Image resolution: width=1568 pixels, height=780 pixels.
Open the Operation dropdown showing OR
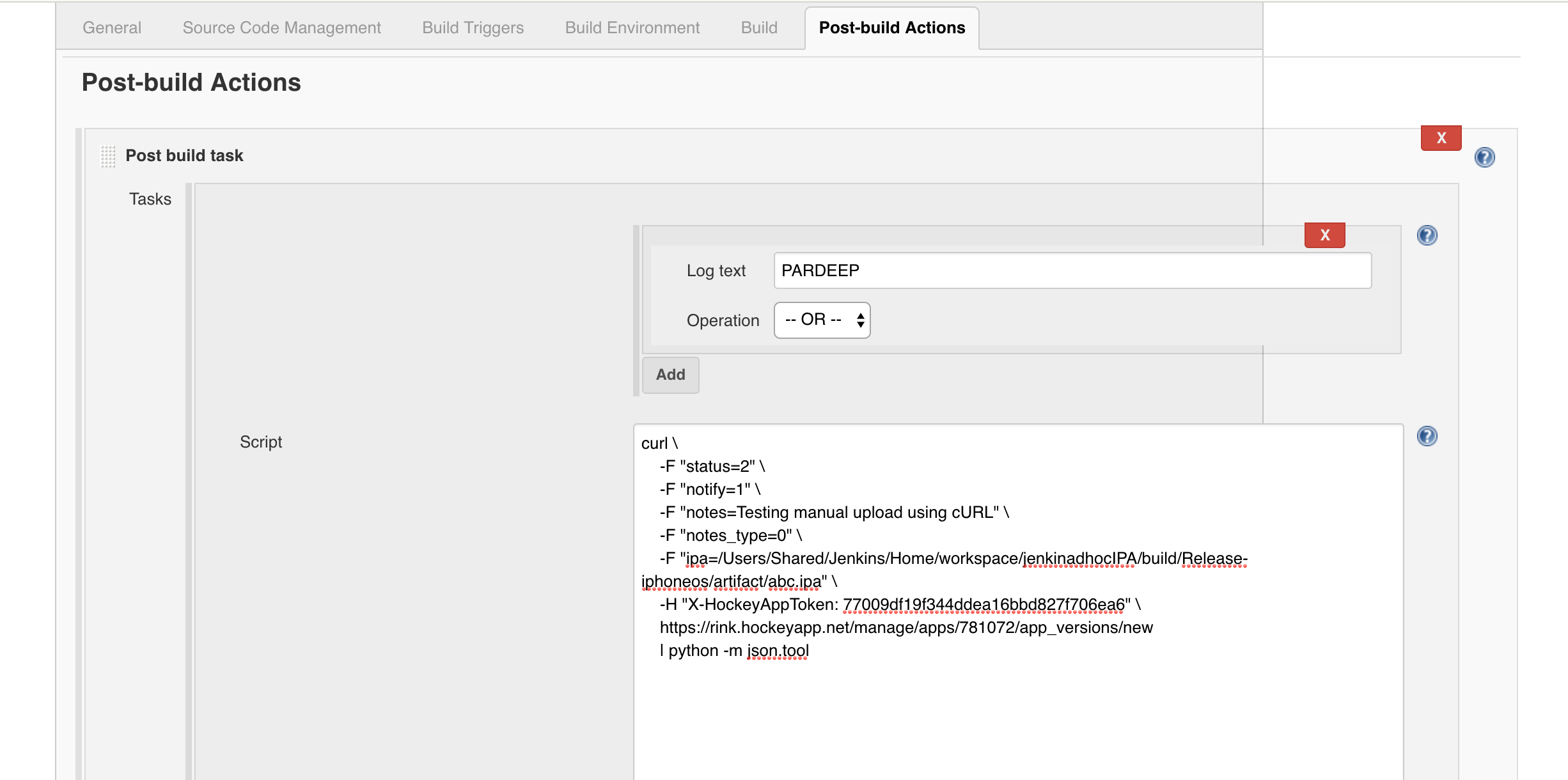(822, 320)
